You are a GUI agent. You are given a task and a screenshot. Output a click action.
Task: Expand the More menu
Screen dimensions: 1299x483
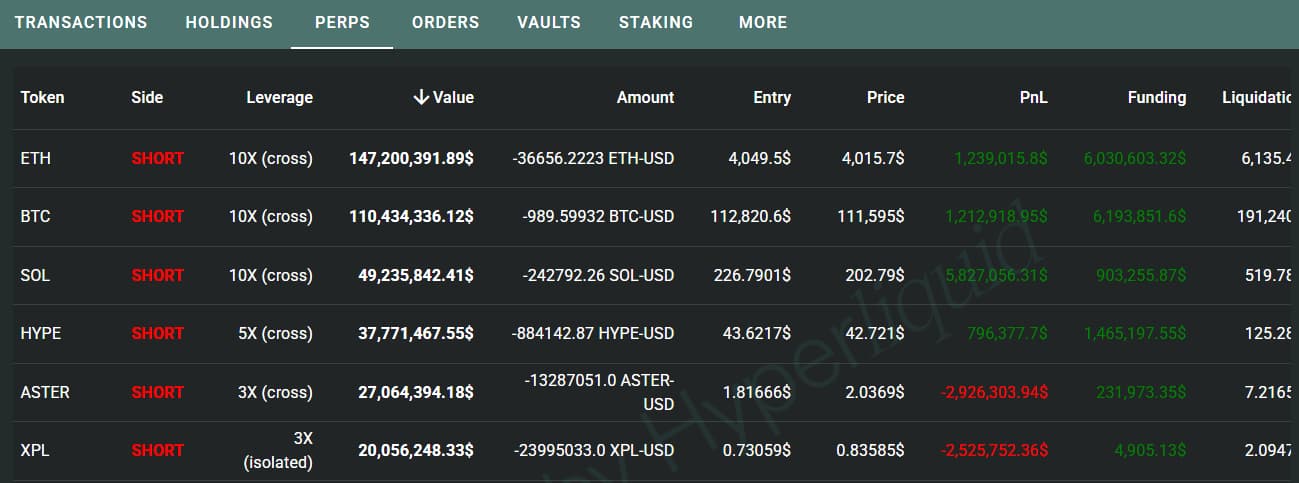click(x=763, y=22)
